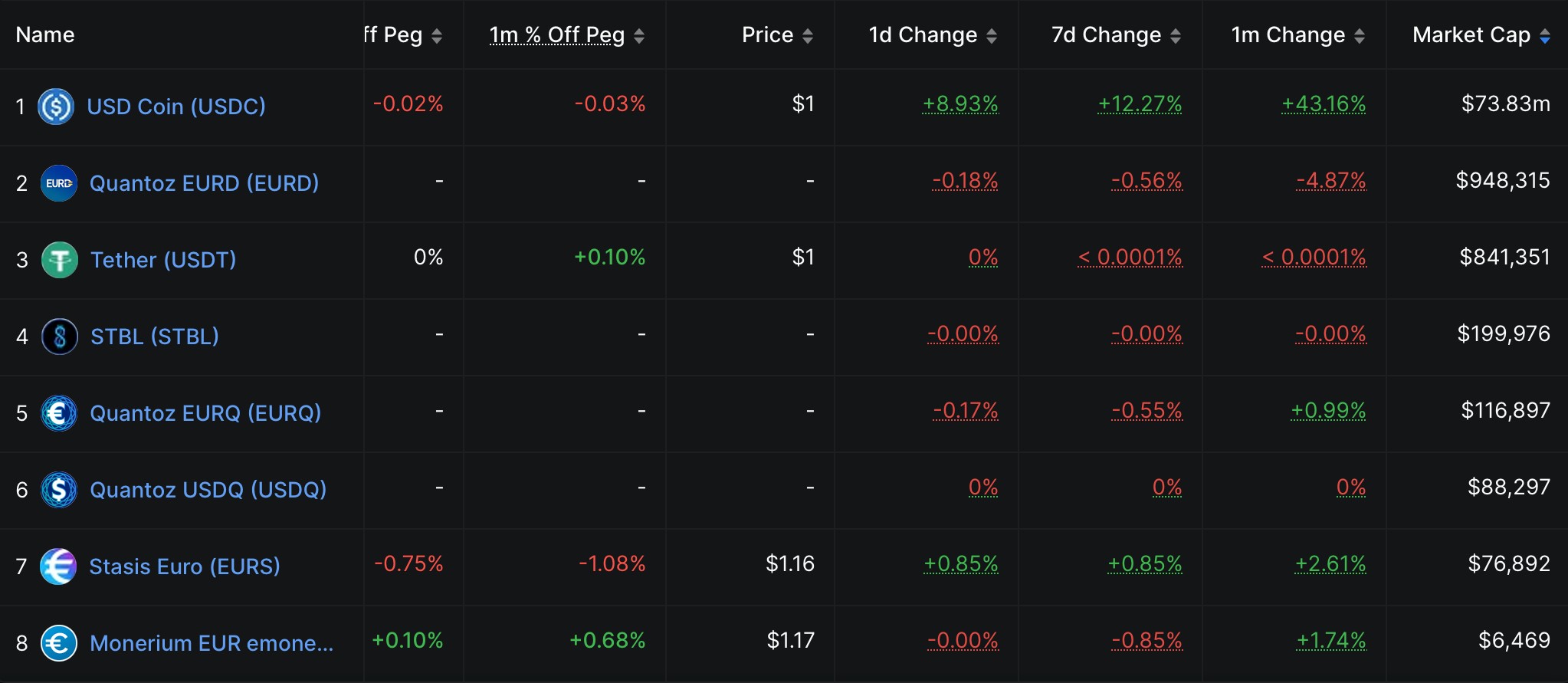Image resolution: width=1568 pixels, height=683 pixels.
Task: Sort by Market Cap column arrow
Action: (x=1544, y=35)
